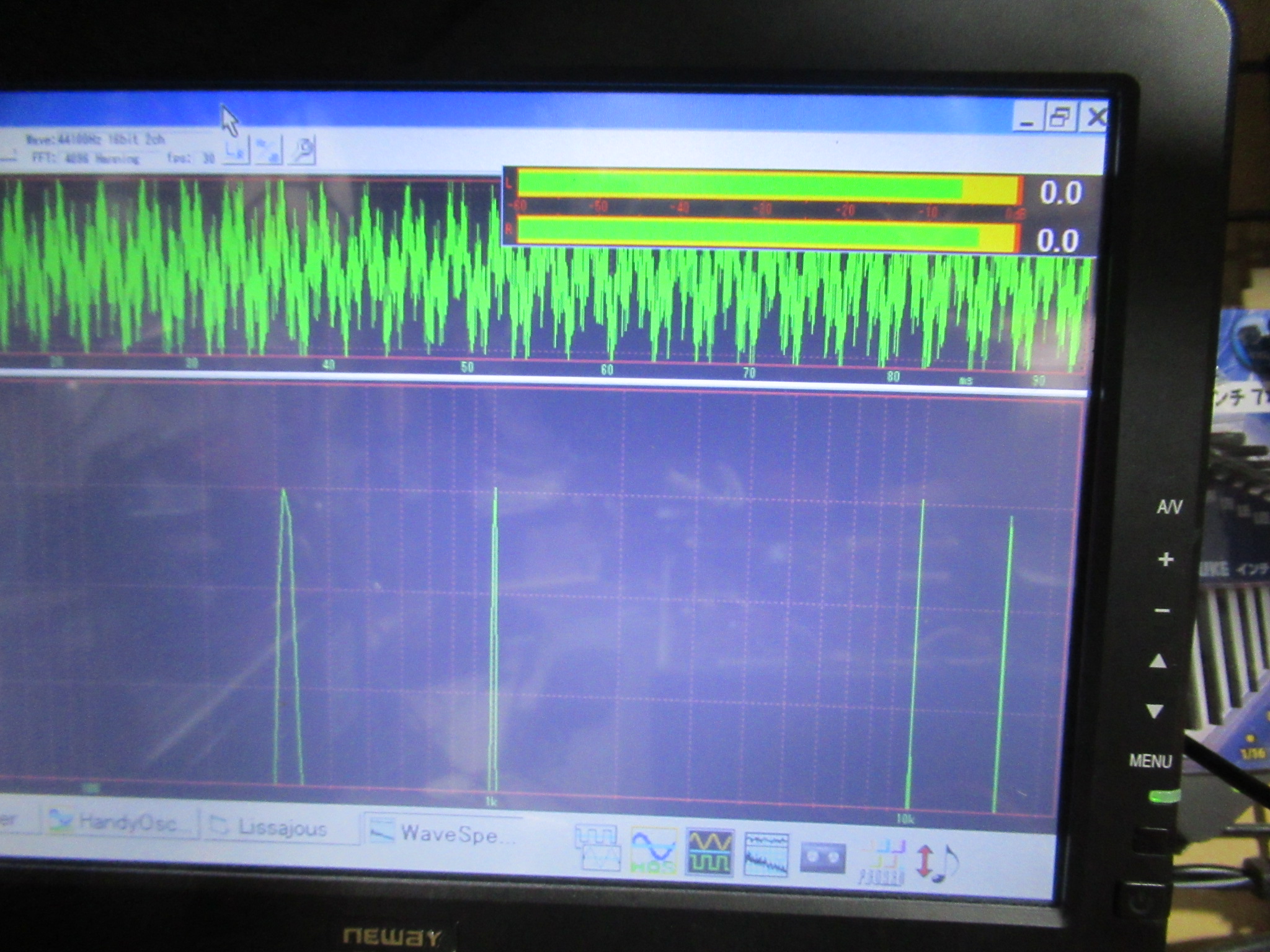This screenshot has width=1270, height=952.
Task: Close the WaveSpectra window
Action: click(1095, 117)
